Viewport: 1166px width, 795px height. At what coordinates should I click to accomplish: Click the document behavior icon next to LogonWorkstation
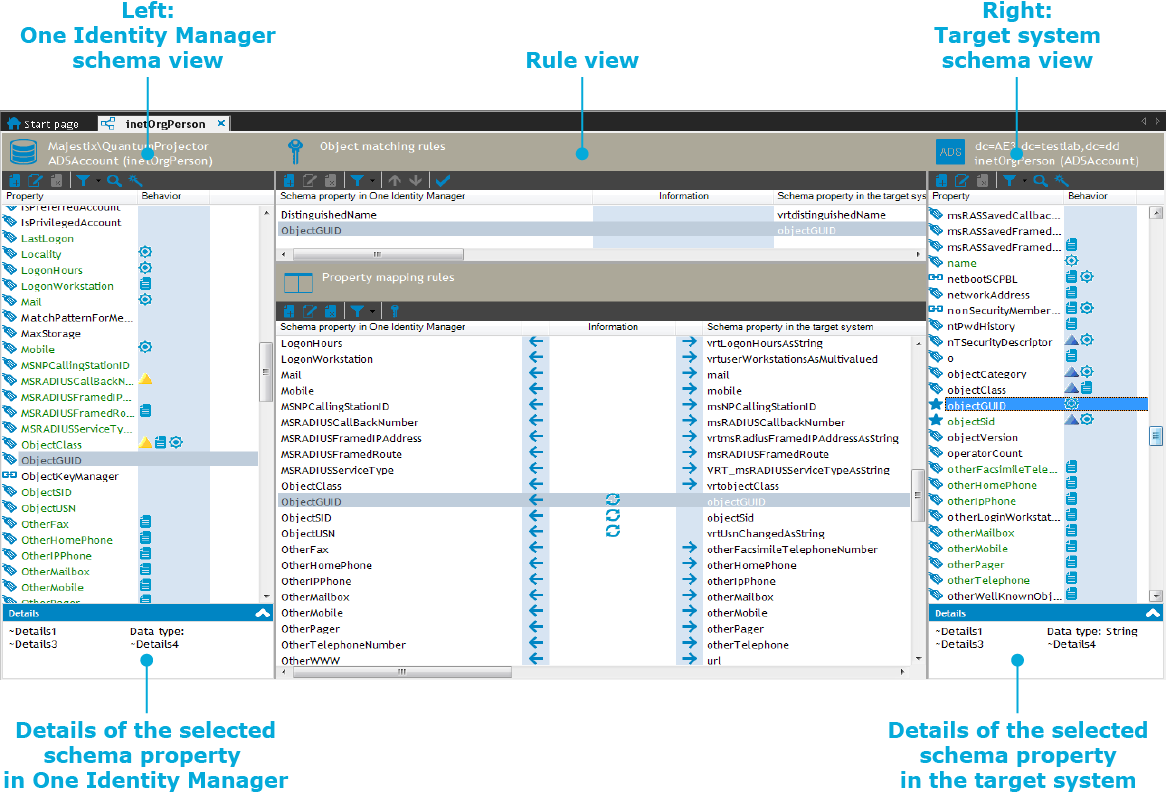146,283
